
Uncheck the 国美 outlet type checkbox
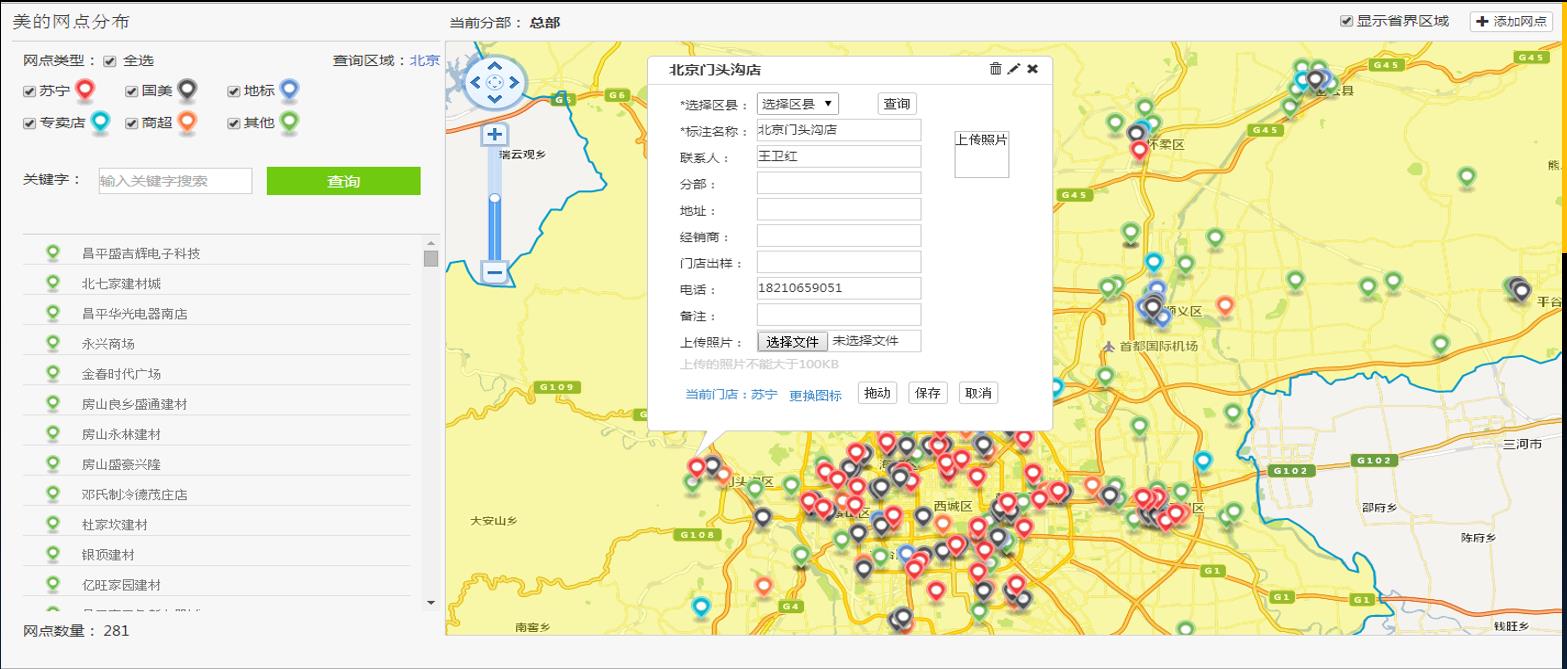click(x=132, y=91)
